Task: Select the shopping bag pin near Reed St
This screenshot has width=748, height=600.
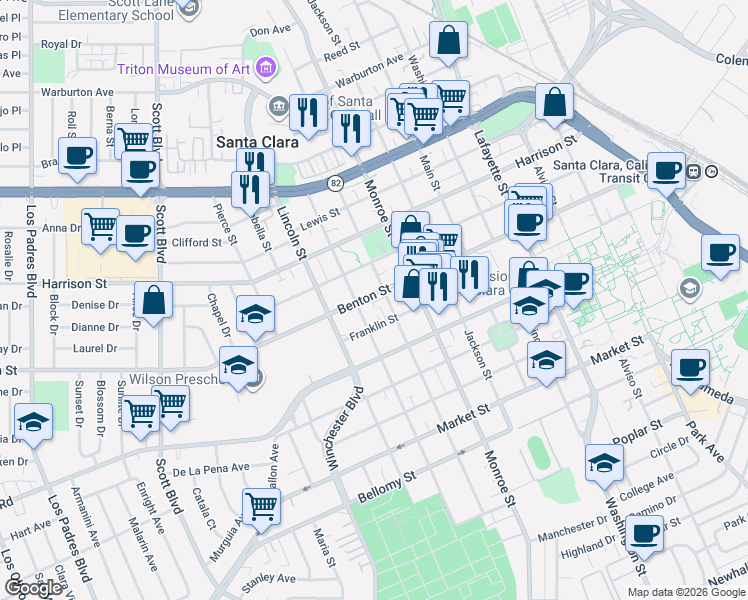Action: pyautogui.click(x=448, y=41)
